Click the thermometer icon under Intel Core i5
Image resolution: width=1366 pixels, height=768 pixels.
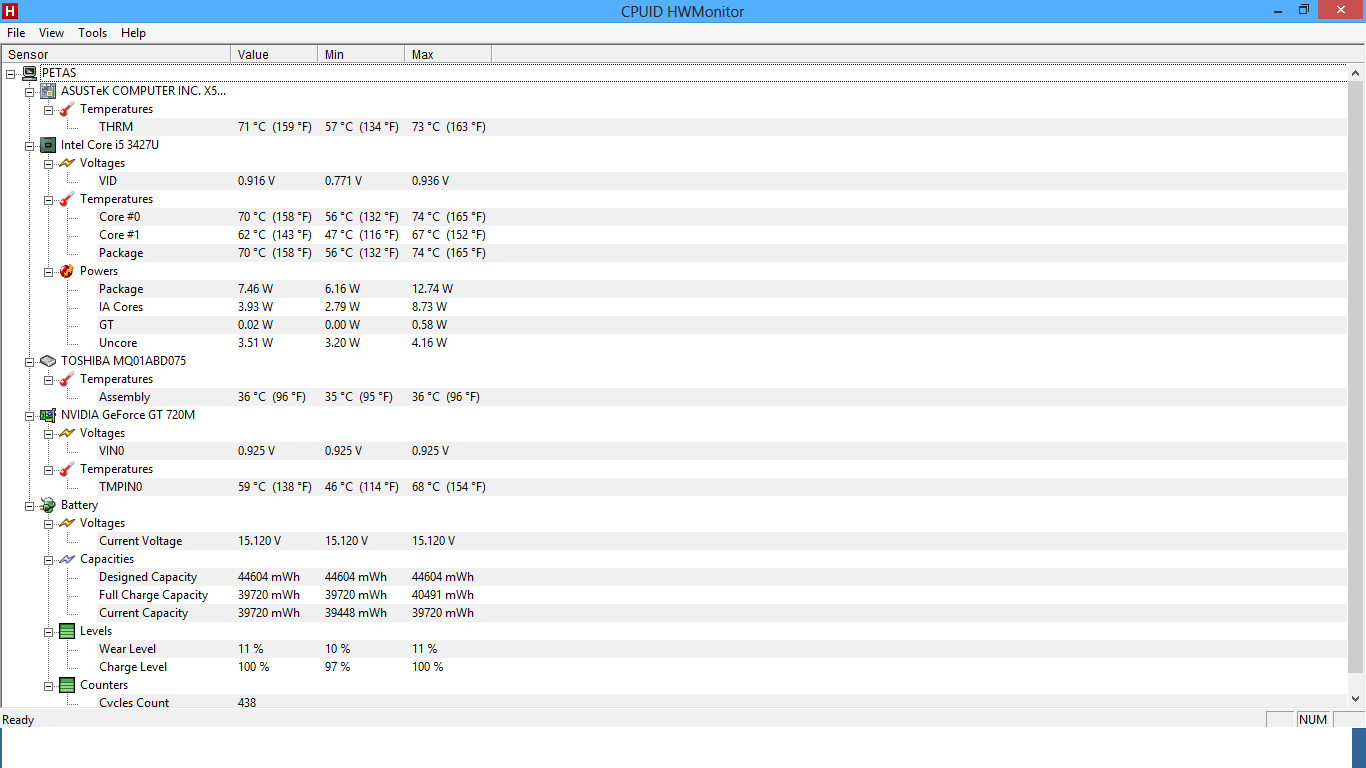(67, 199)
